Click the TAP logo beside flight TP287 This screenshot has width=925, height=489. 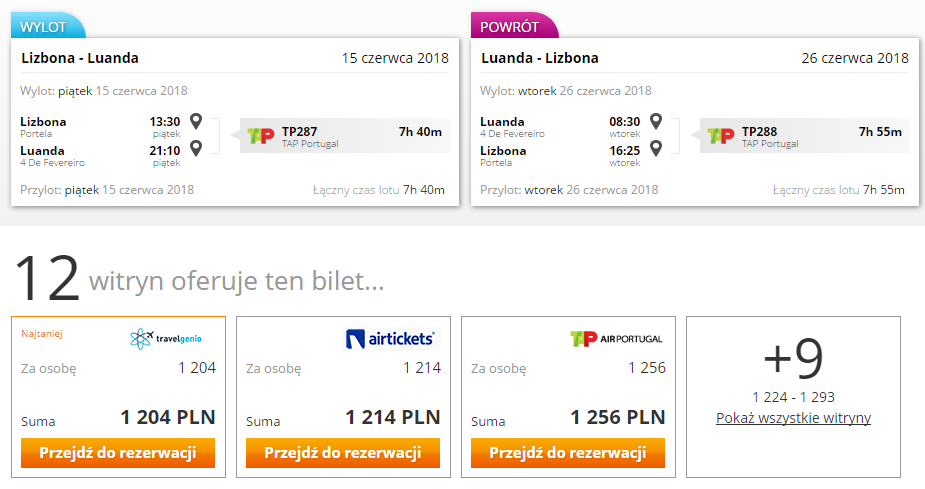pos(261,136)
